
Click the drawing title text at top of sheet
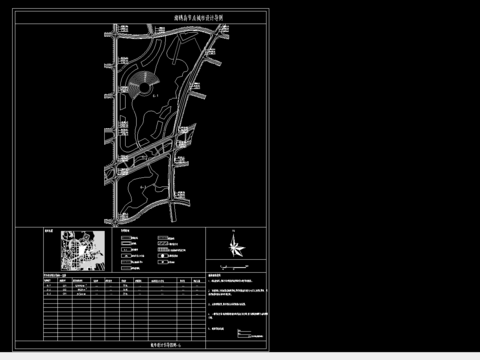(198, 18)
